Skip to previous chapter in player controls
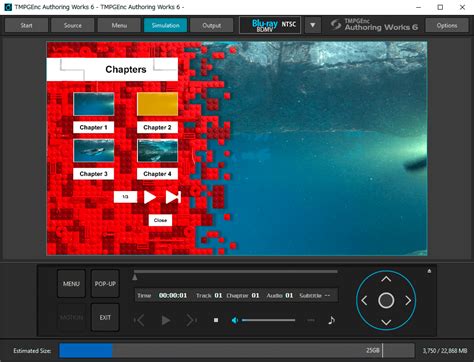 [x=139, y=320]
